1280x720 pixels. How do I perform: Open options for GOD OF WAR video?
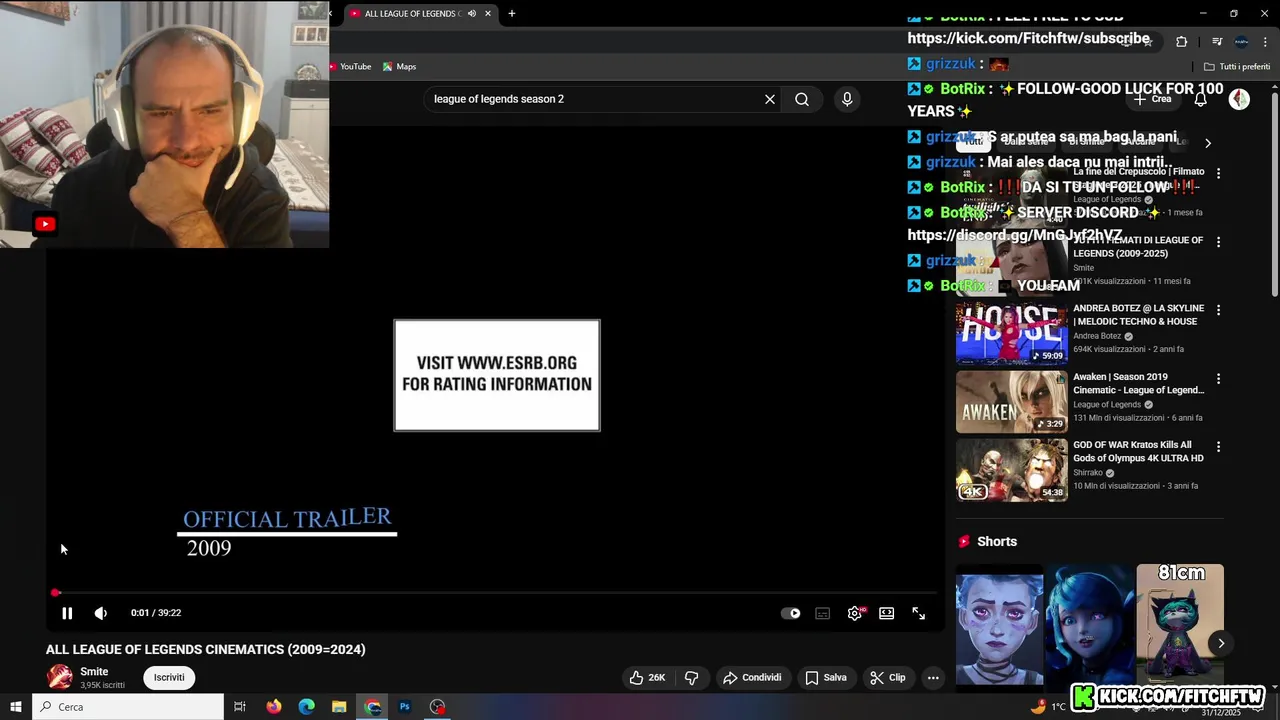click(x=1218, y=447)
